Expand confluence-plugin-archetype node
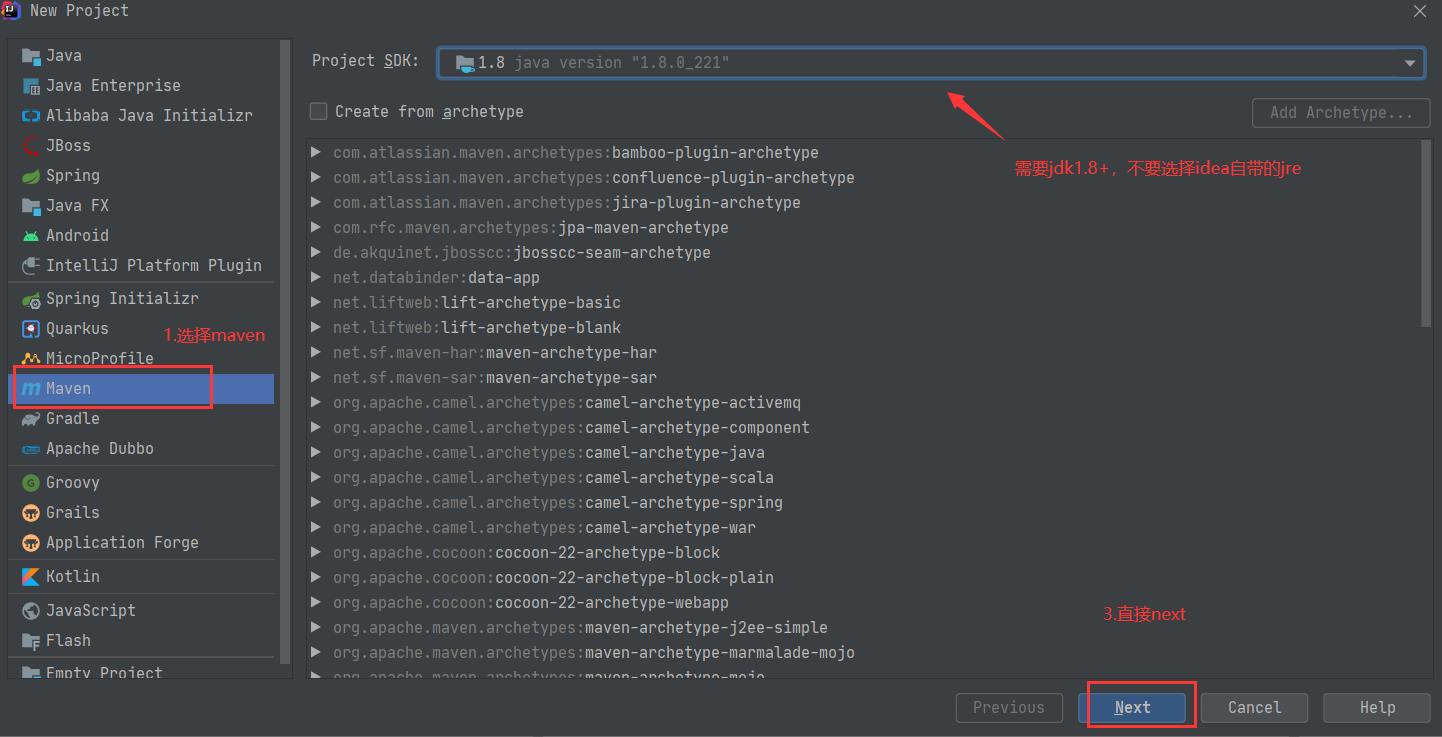The image size is (1442, 737). pos(316,178)
